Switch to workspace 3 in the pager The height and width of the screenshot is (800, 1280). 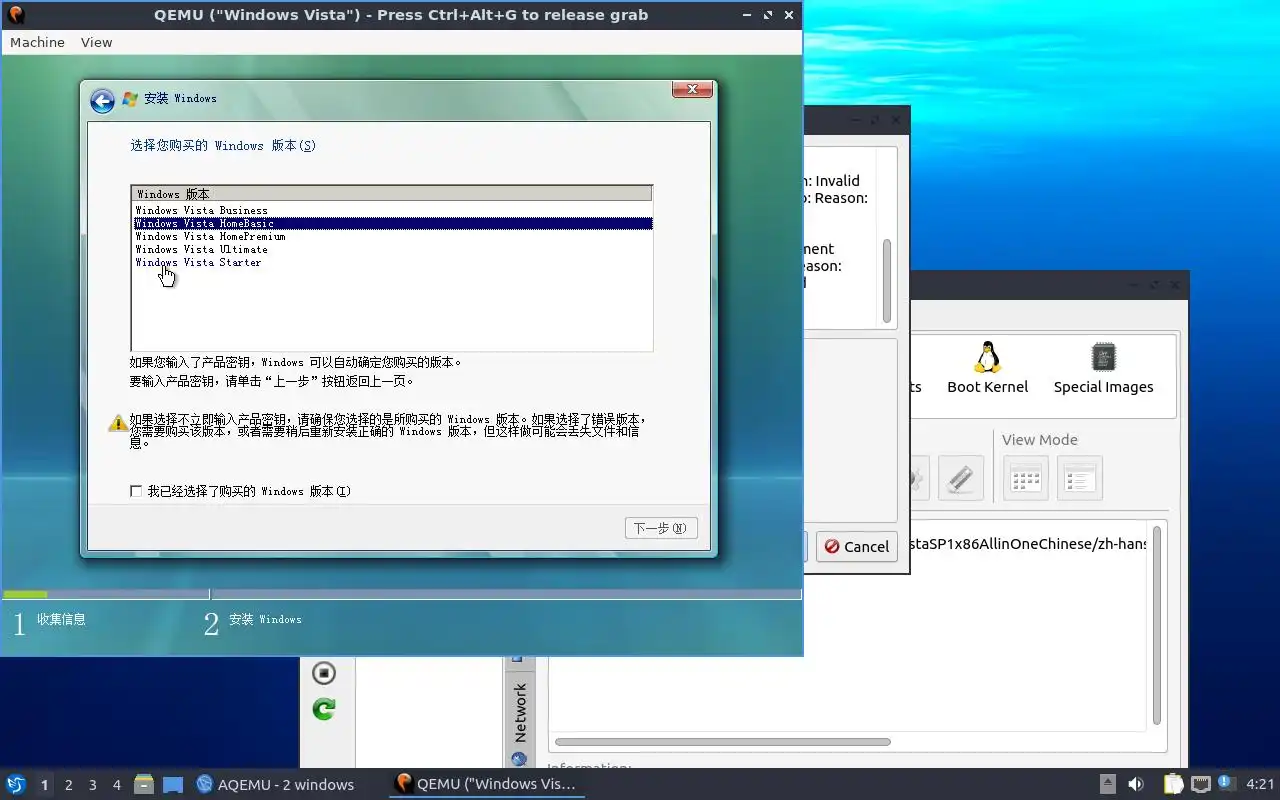[x=92, y=785]
